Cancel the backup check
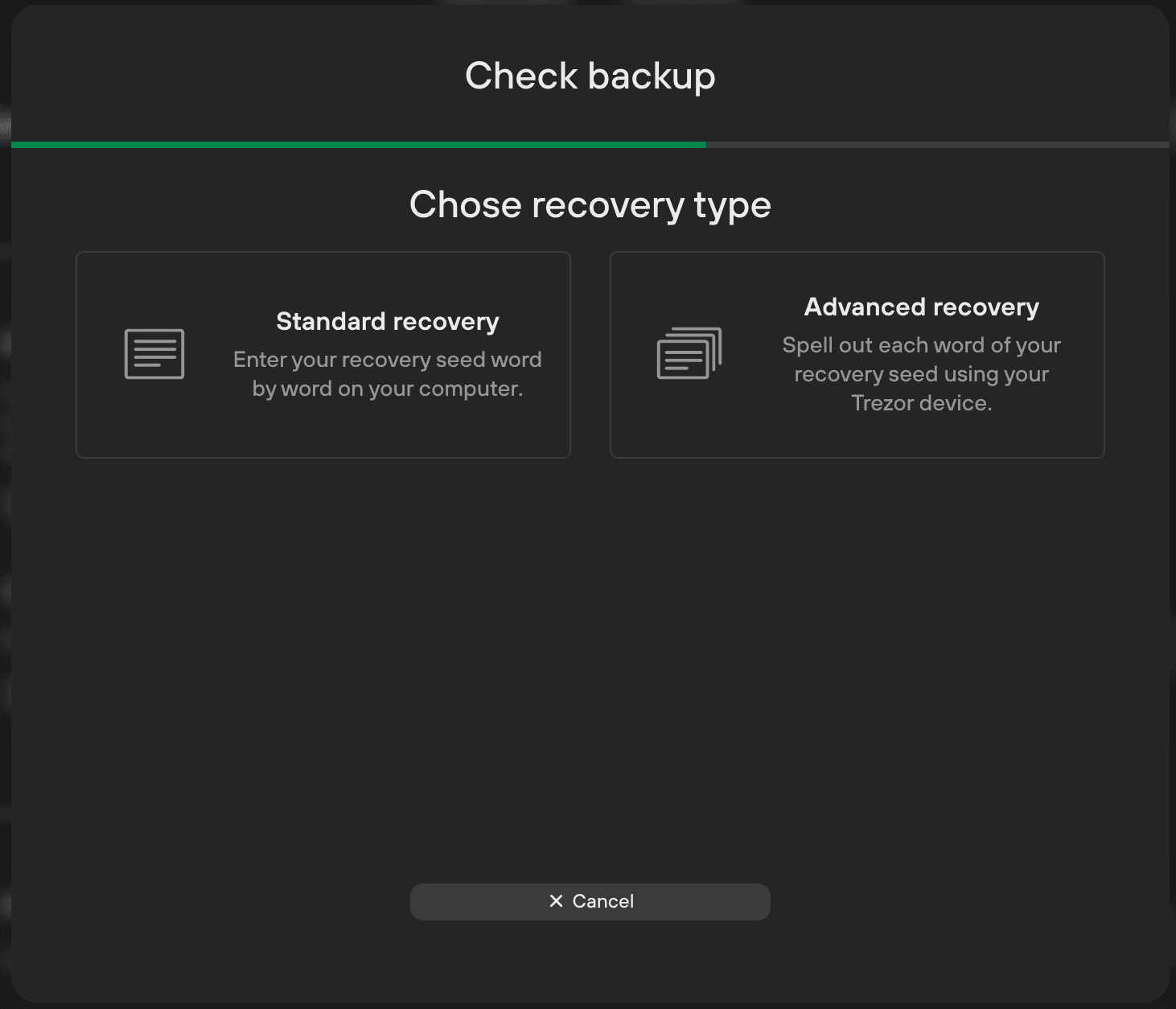1176x1009 pixels. point(590,901)
